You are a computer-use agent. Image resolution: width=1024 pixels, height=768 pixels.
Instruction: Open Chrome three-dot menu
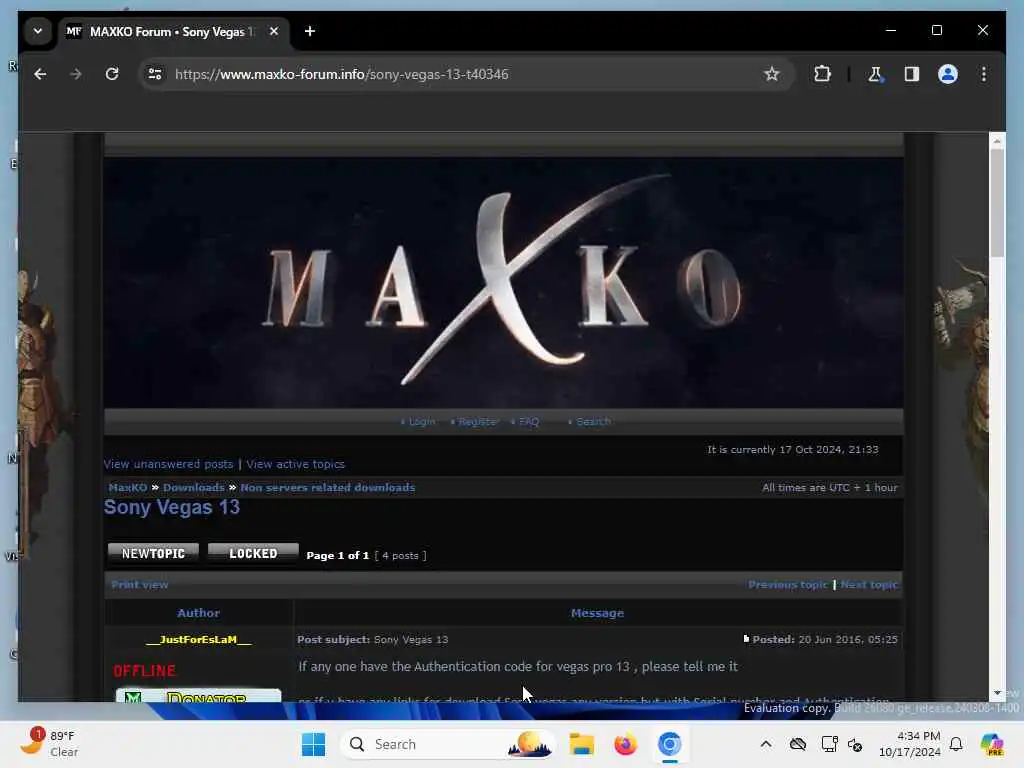[x=984, y=74]
